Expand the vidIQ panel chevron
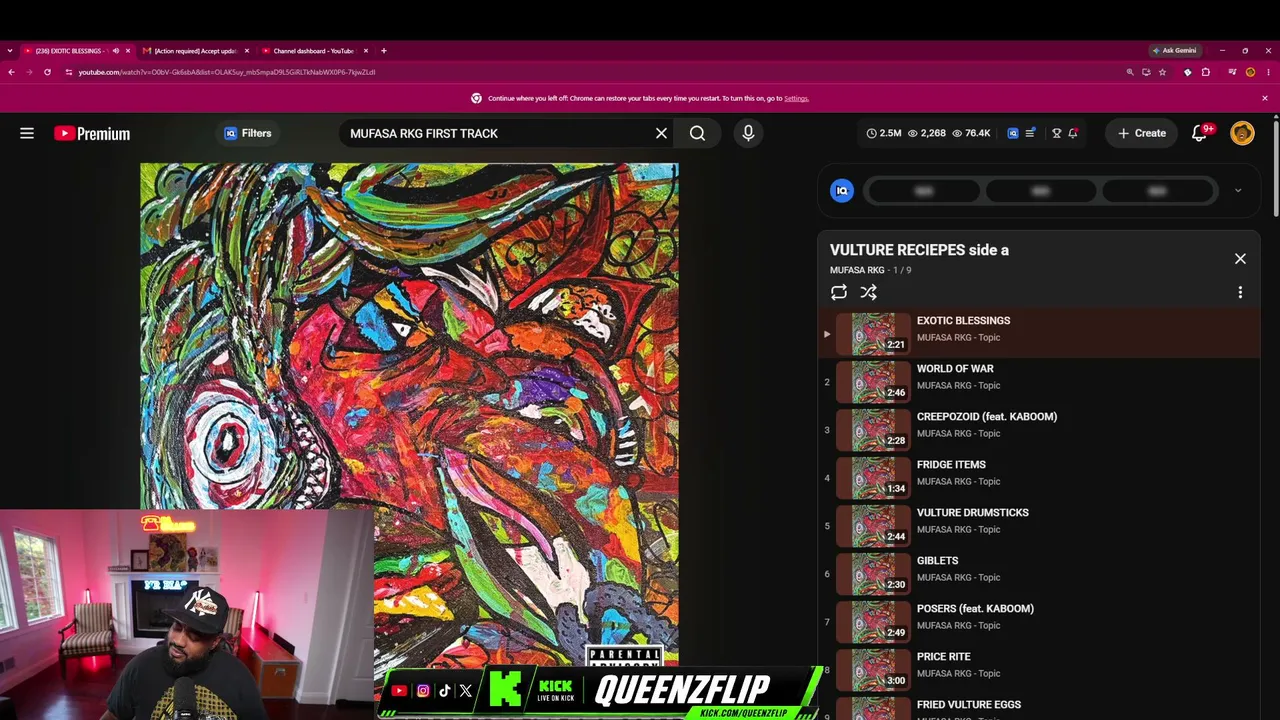 (1238, 190)
